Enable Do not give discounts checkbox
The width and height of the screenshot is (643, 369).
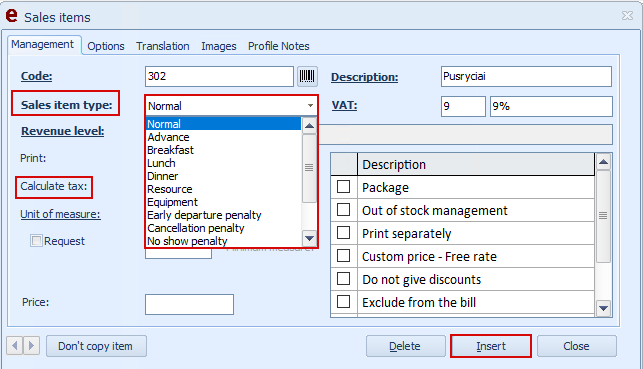(343, 279)
